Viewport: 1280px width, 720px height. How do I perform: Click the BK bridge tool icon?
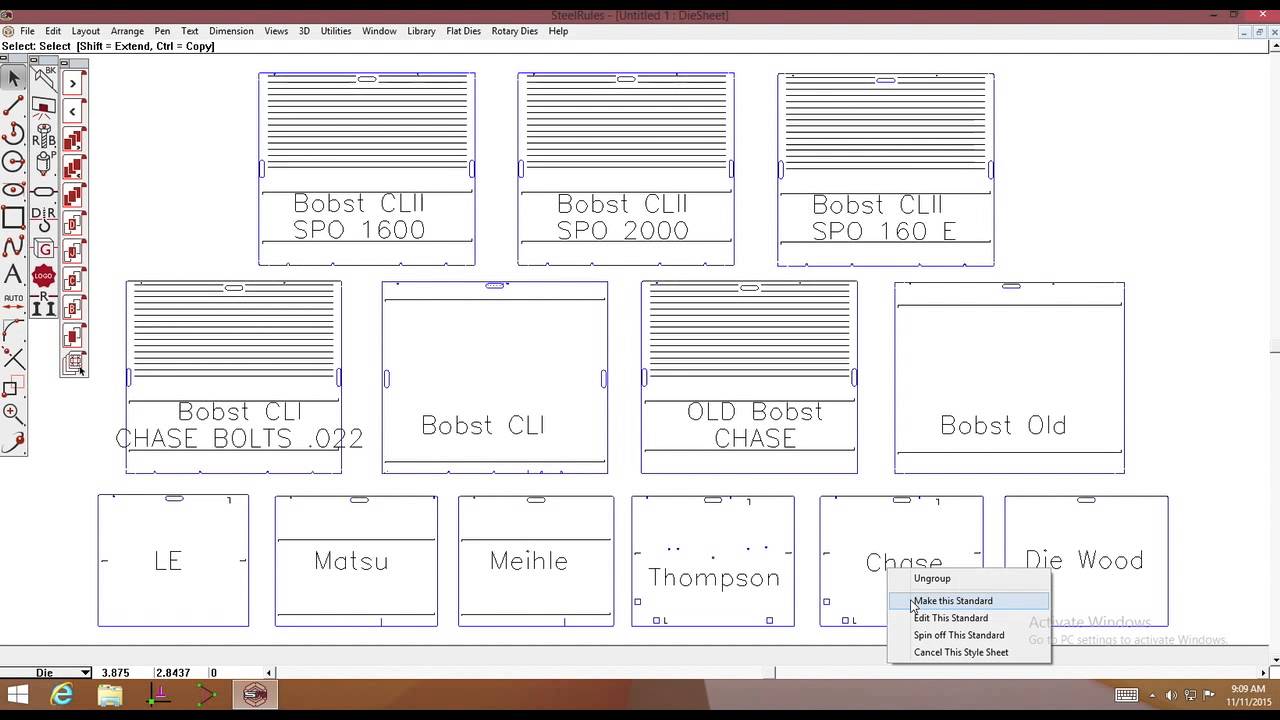[44, 77]
